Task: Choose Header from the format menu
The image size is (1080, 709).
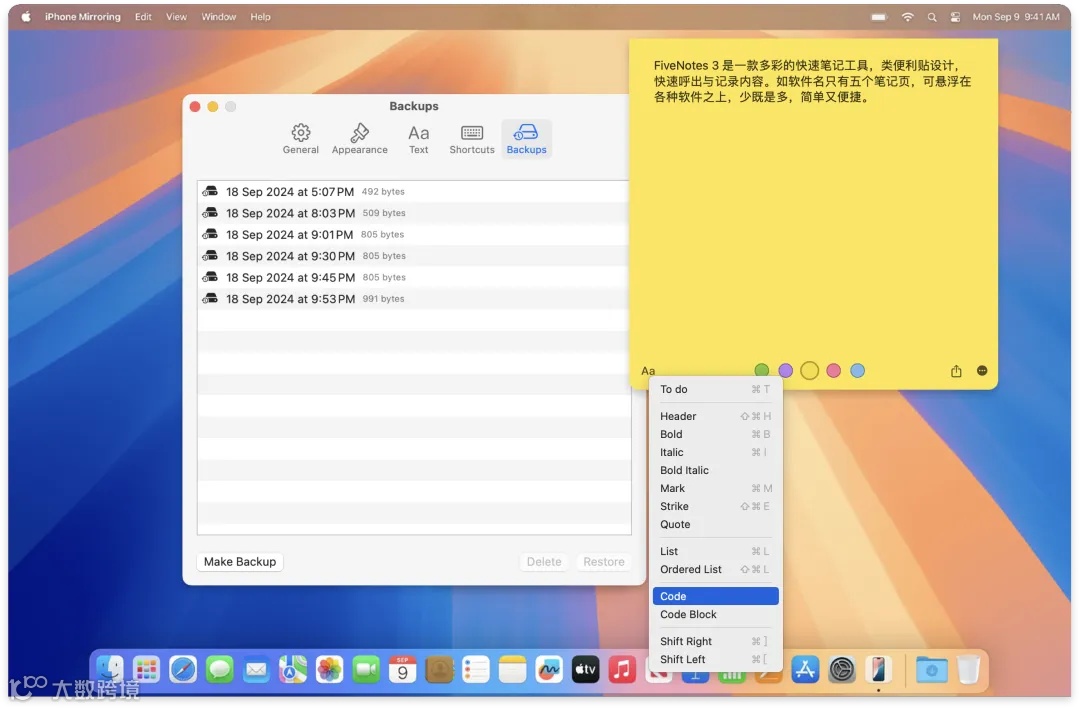Action: tap(715, 416)
